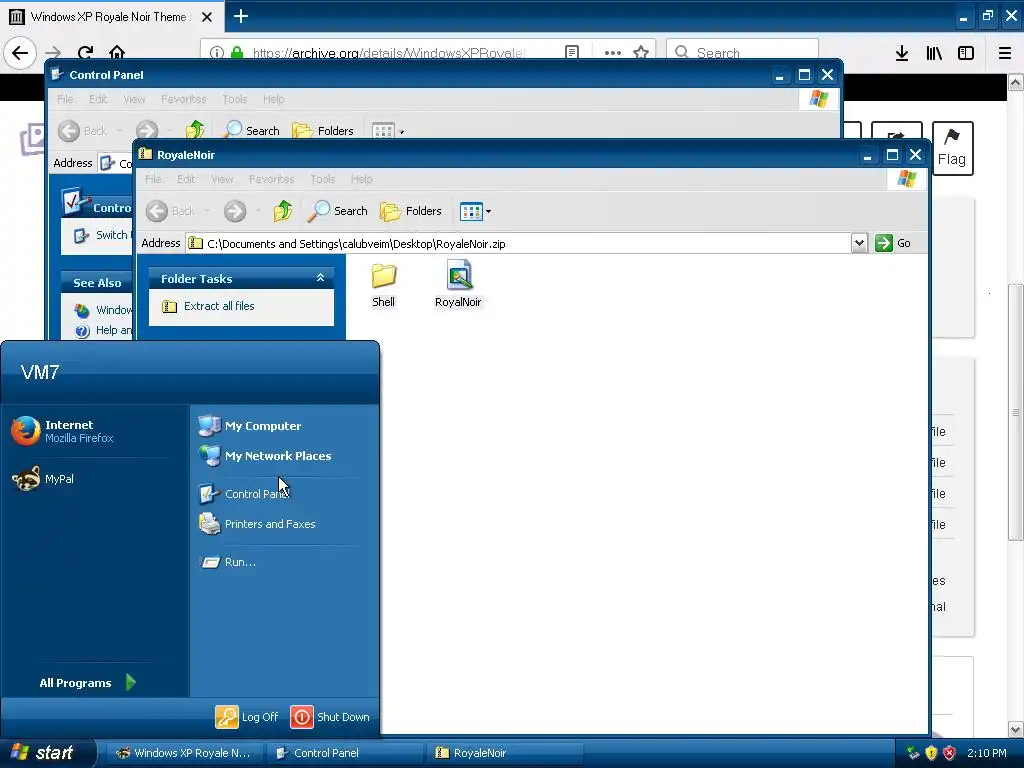This screenshot has height=768, width=1024.
Task: Click Back button in Control Panel window
Action: coord(82,131)
